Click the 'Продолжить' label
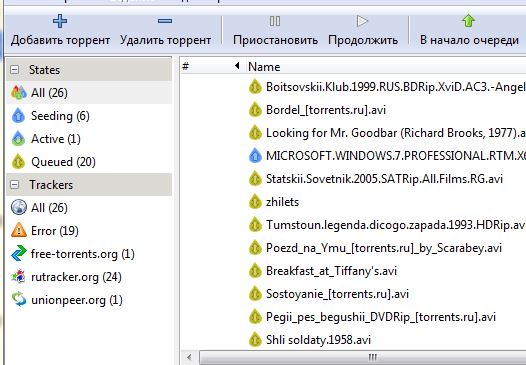Screen dimensions: 526x365 363,40
